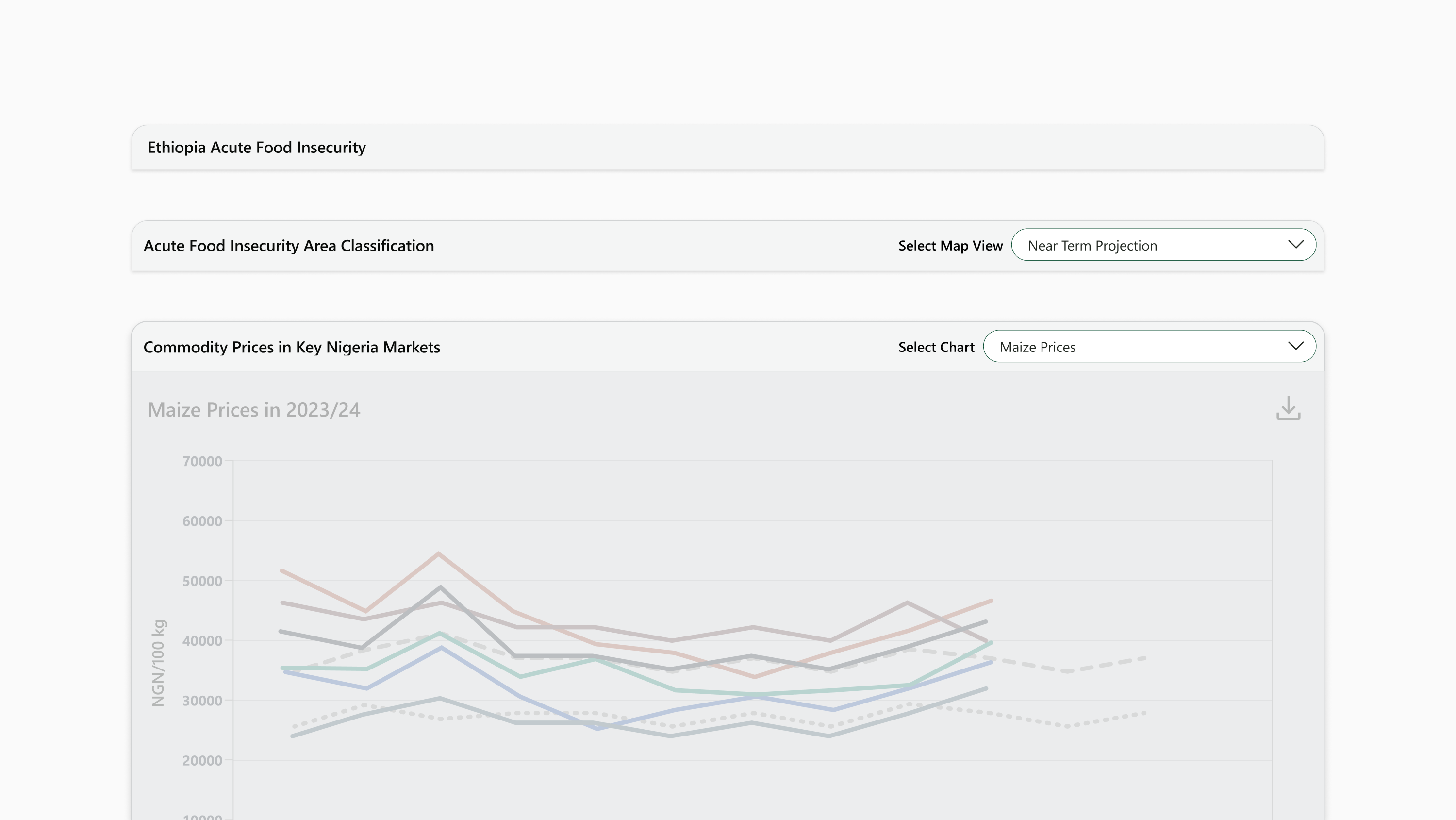Click the blue line's lowest point
Screen dimensions: 1456x820
[x=598, y=729]
